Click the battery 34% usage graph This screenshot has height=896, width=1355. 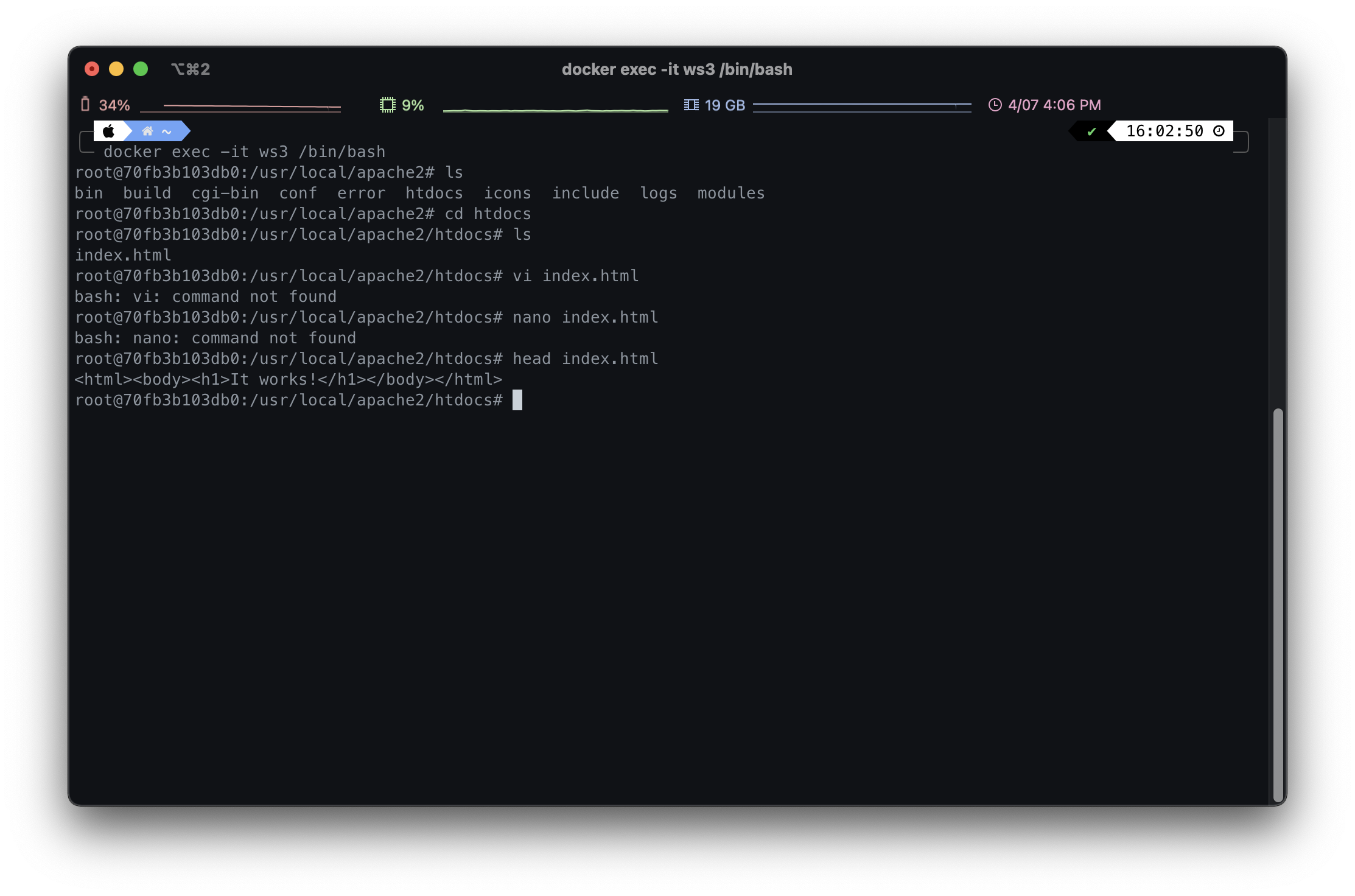pyautogui.click(x=240, y=107)
